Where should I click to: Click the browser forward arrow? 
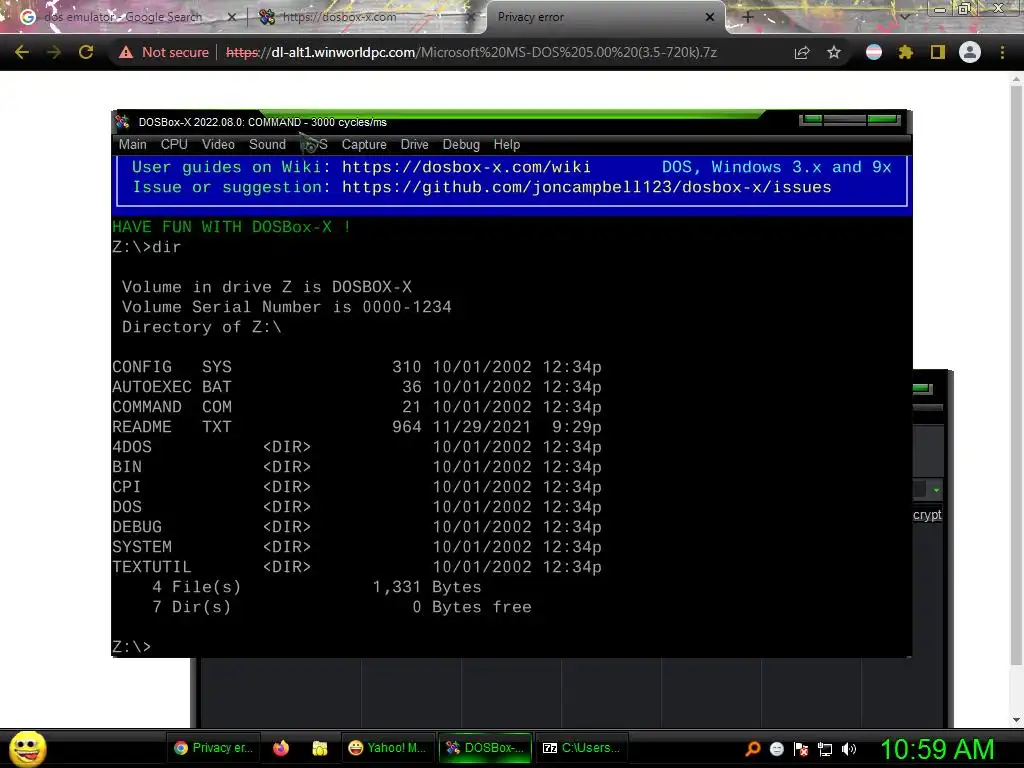(54, 52)
